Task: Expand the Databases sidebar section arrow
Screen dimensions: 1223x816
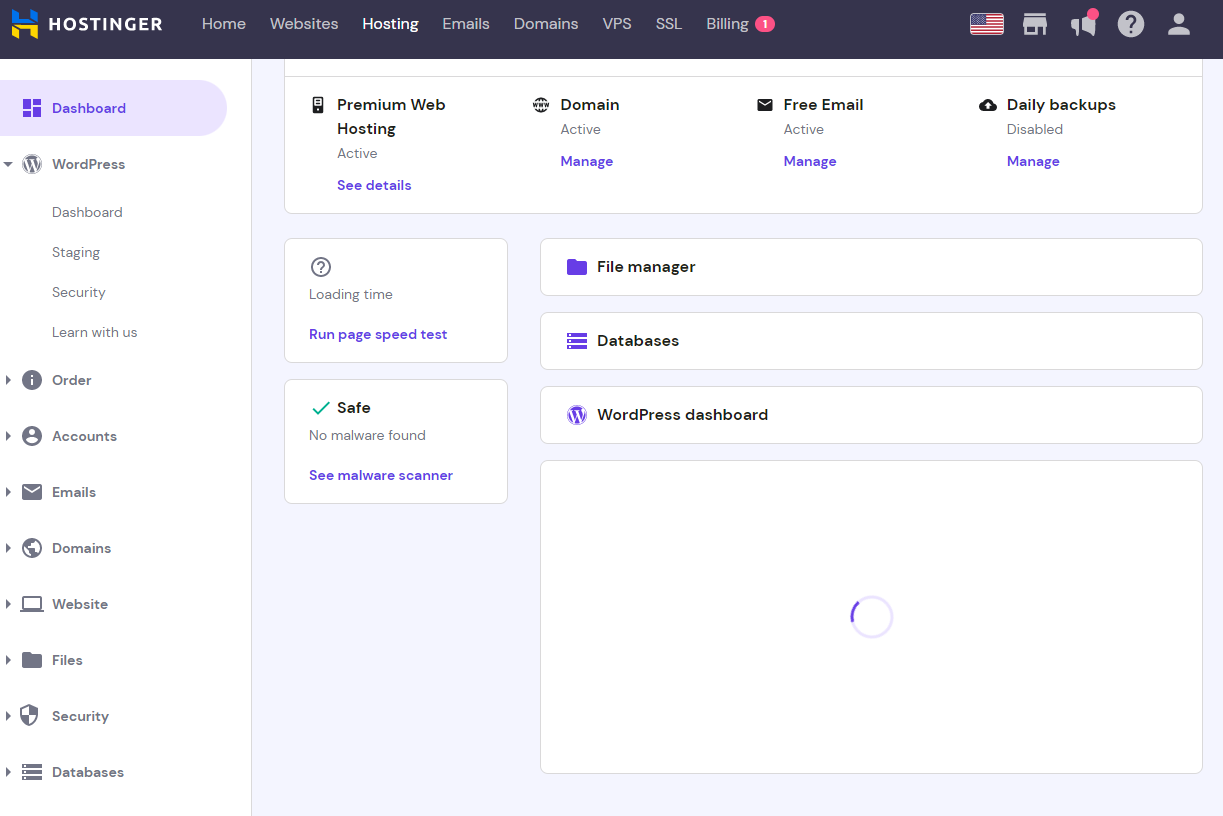Action: point(8,772)
